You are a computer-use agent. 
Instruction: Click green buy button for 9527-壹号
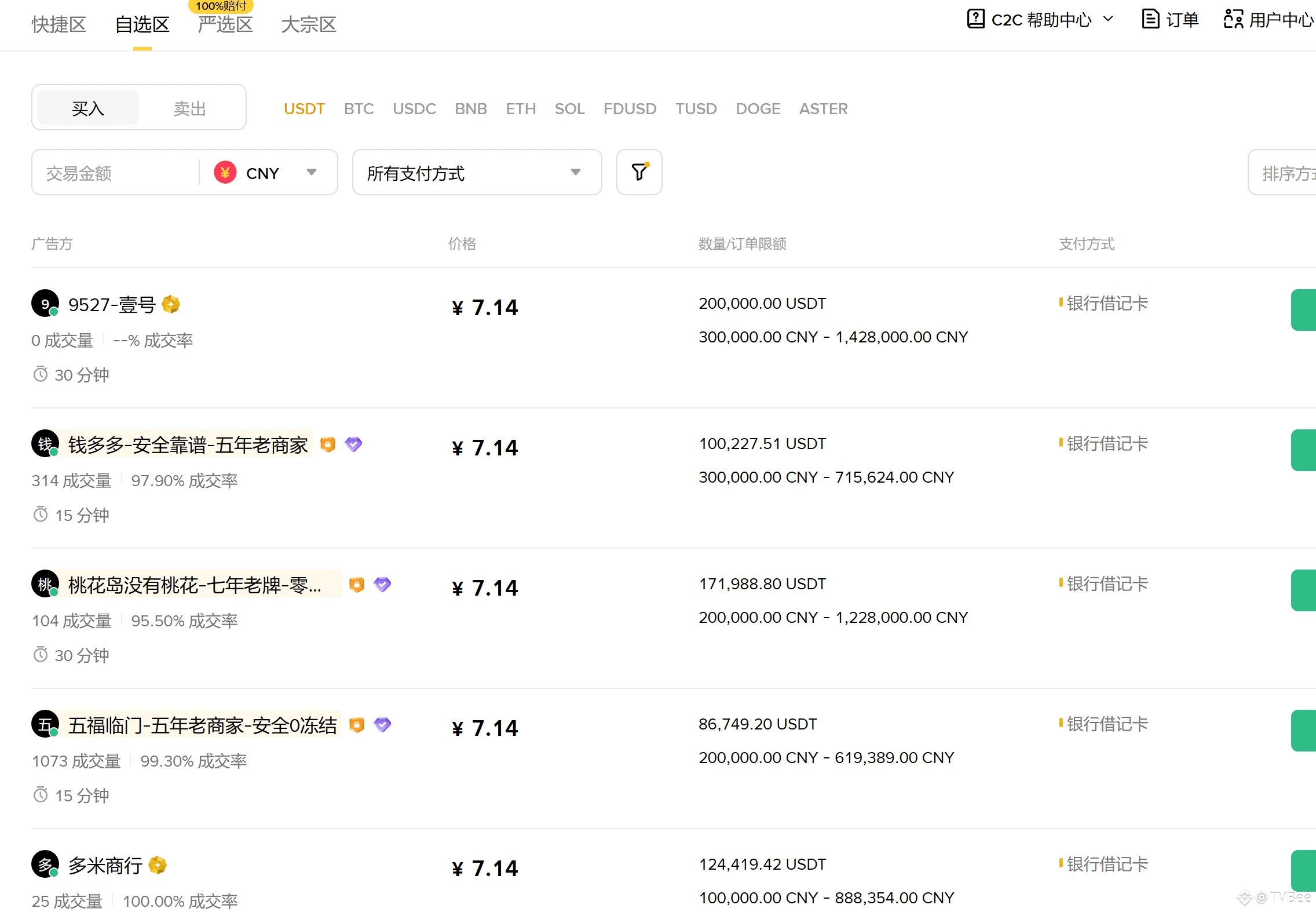[x=1303, y=310]
